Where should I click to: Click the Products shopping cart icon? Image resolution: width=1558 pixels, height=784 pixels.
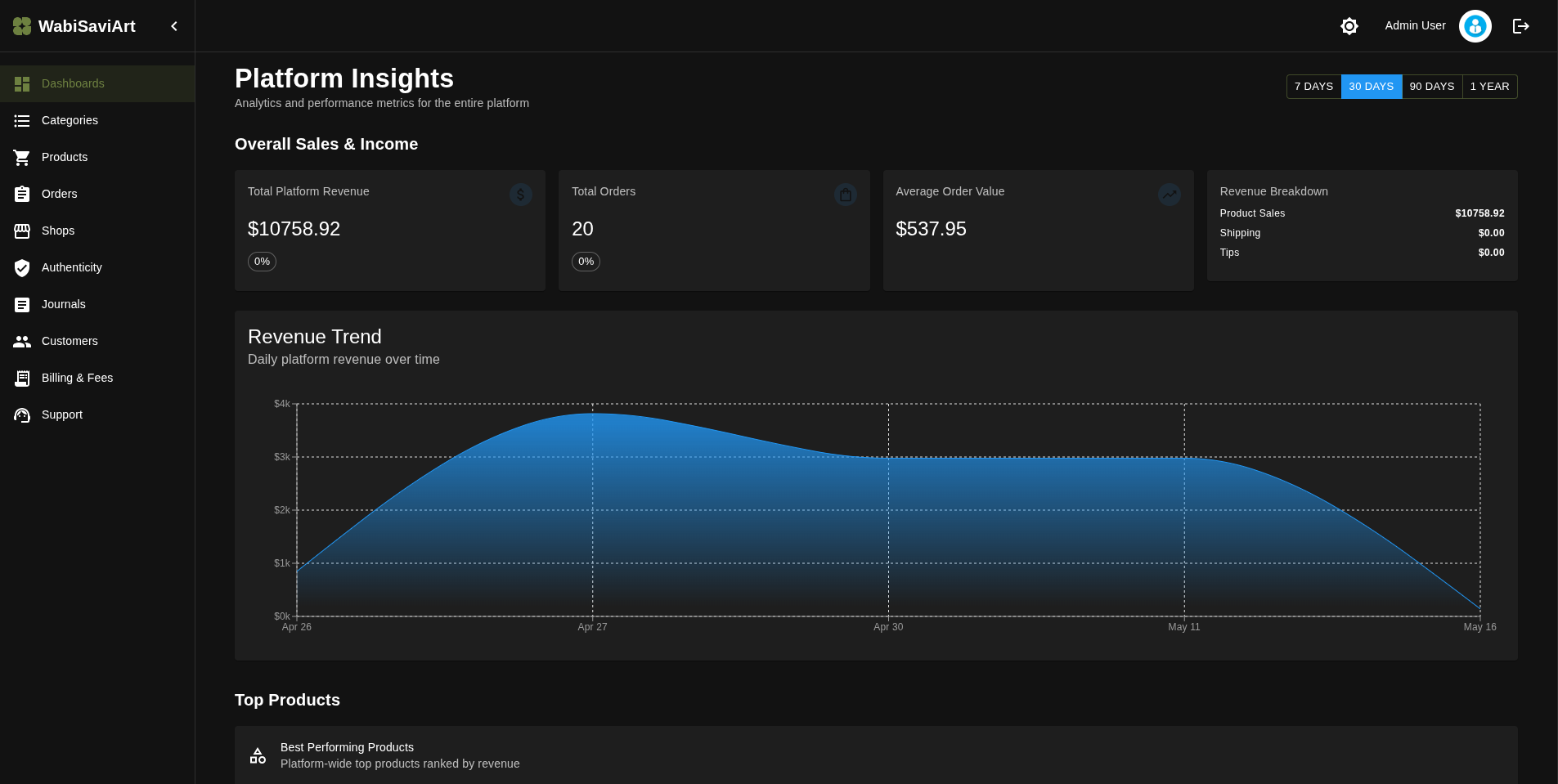click(22, 158)
